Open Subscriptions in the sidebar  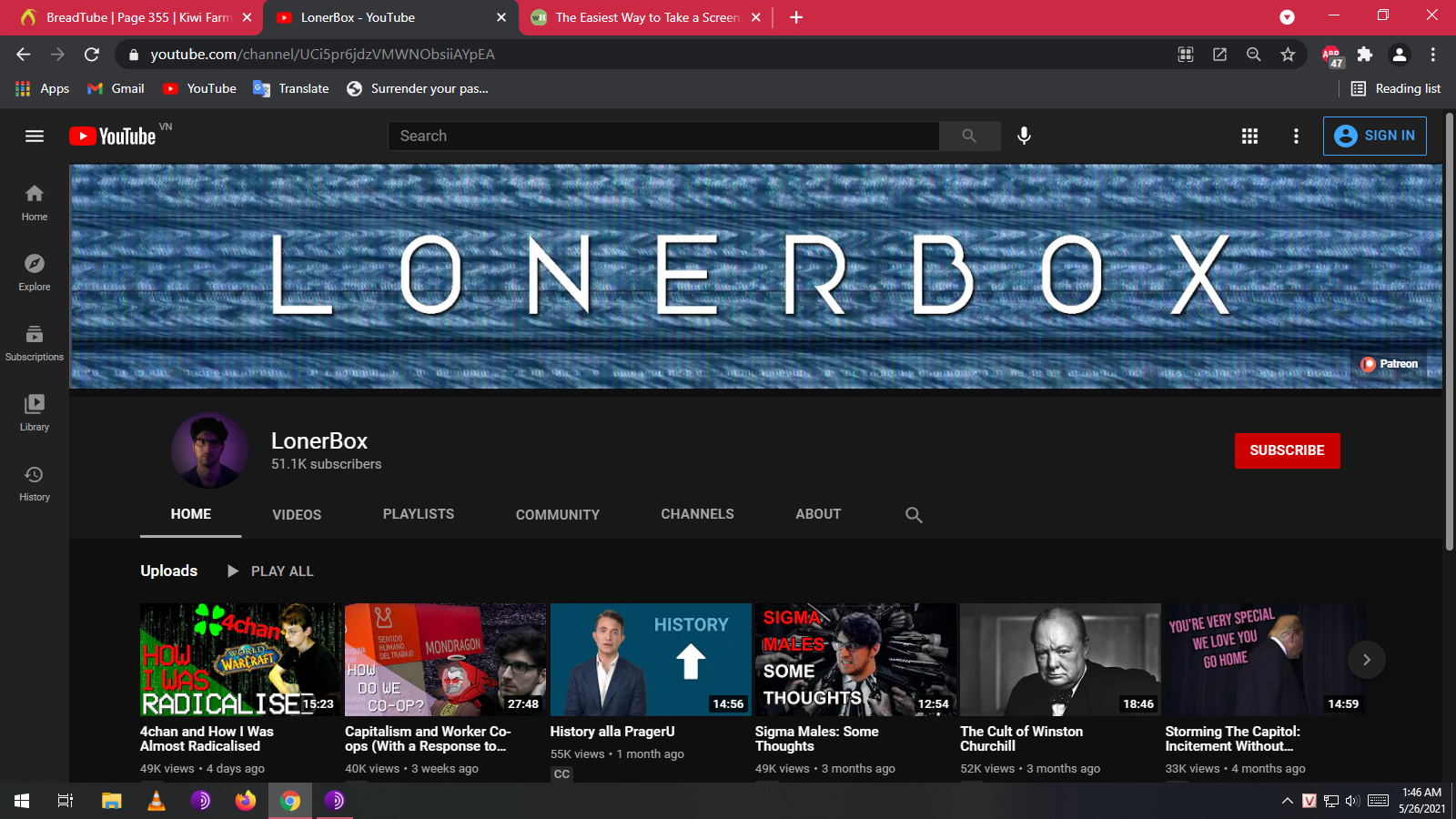pyautogui.click(x=35, y=342)
